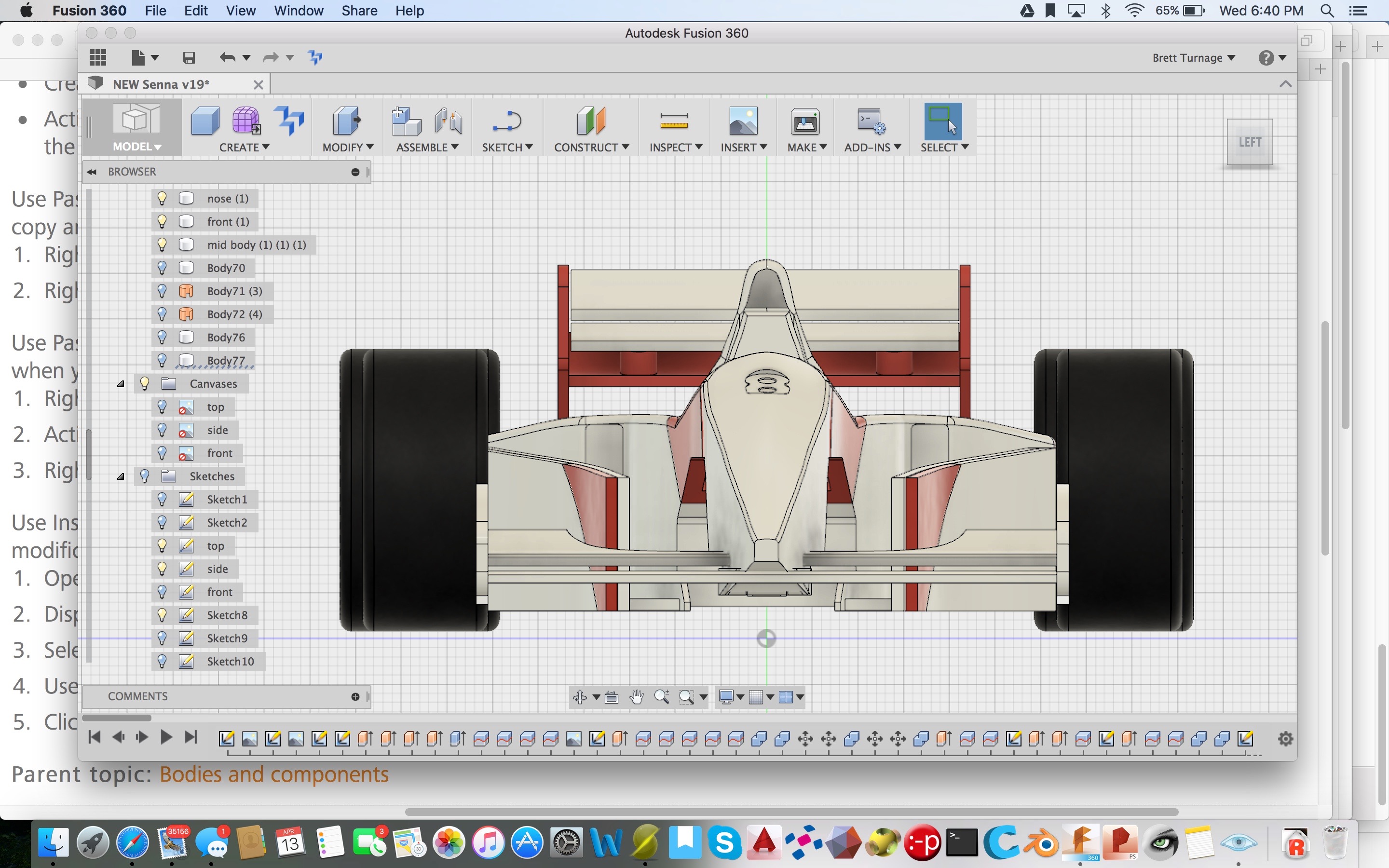Open Safari from the dock
Image resolution: width=1389 pixels, height=868 pixels.
coord(132,842)
